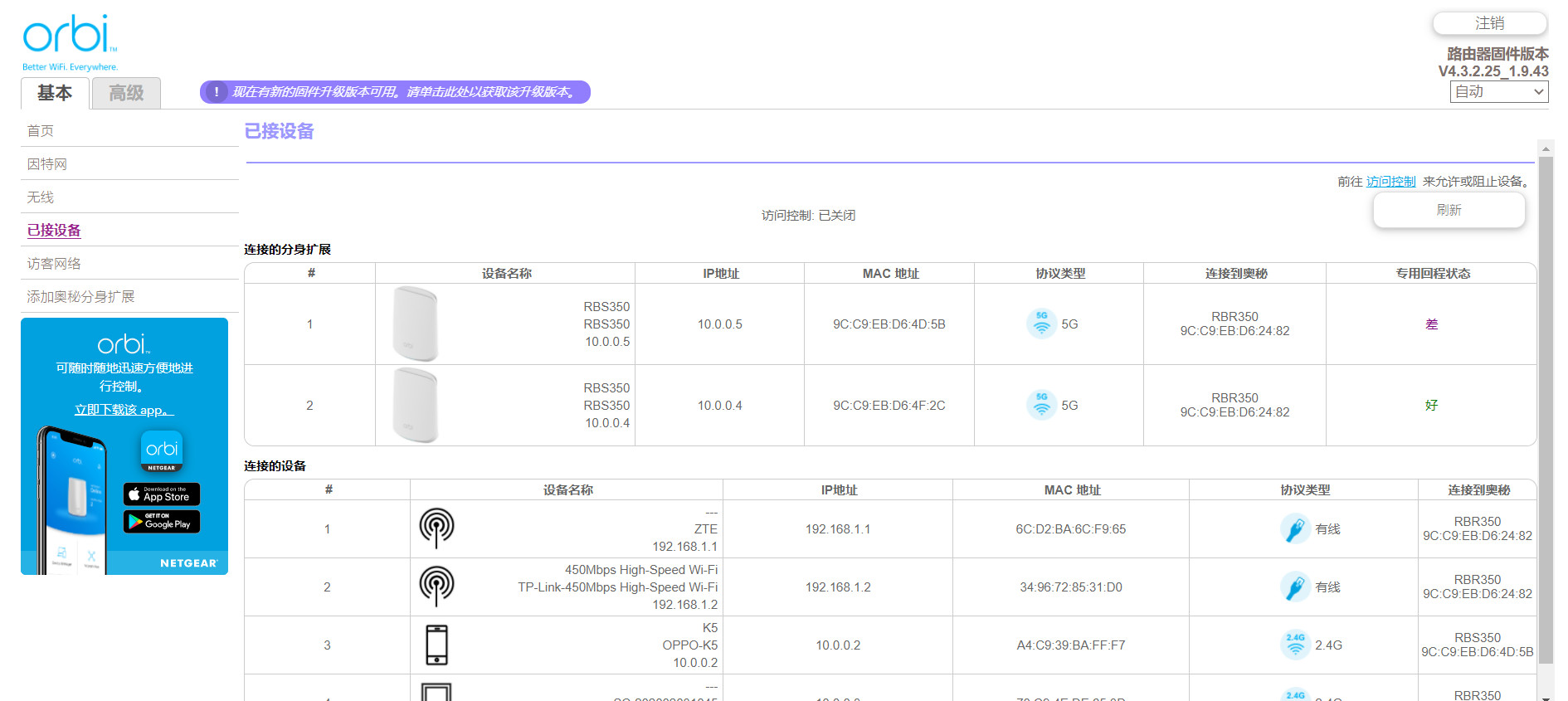Open 访客网络 in the sidebar
This screenshot has width=1568, height=701.
click(54, 264)
